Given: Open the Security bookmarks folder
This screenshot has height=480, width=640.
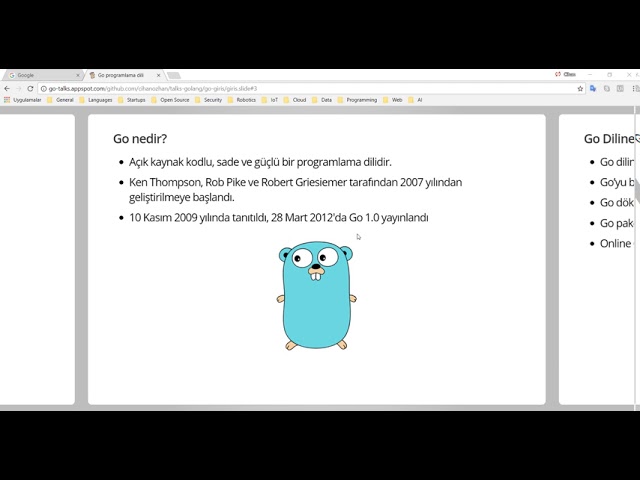Looking at the screenshot, I should tap(208, 100).
